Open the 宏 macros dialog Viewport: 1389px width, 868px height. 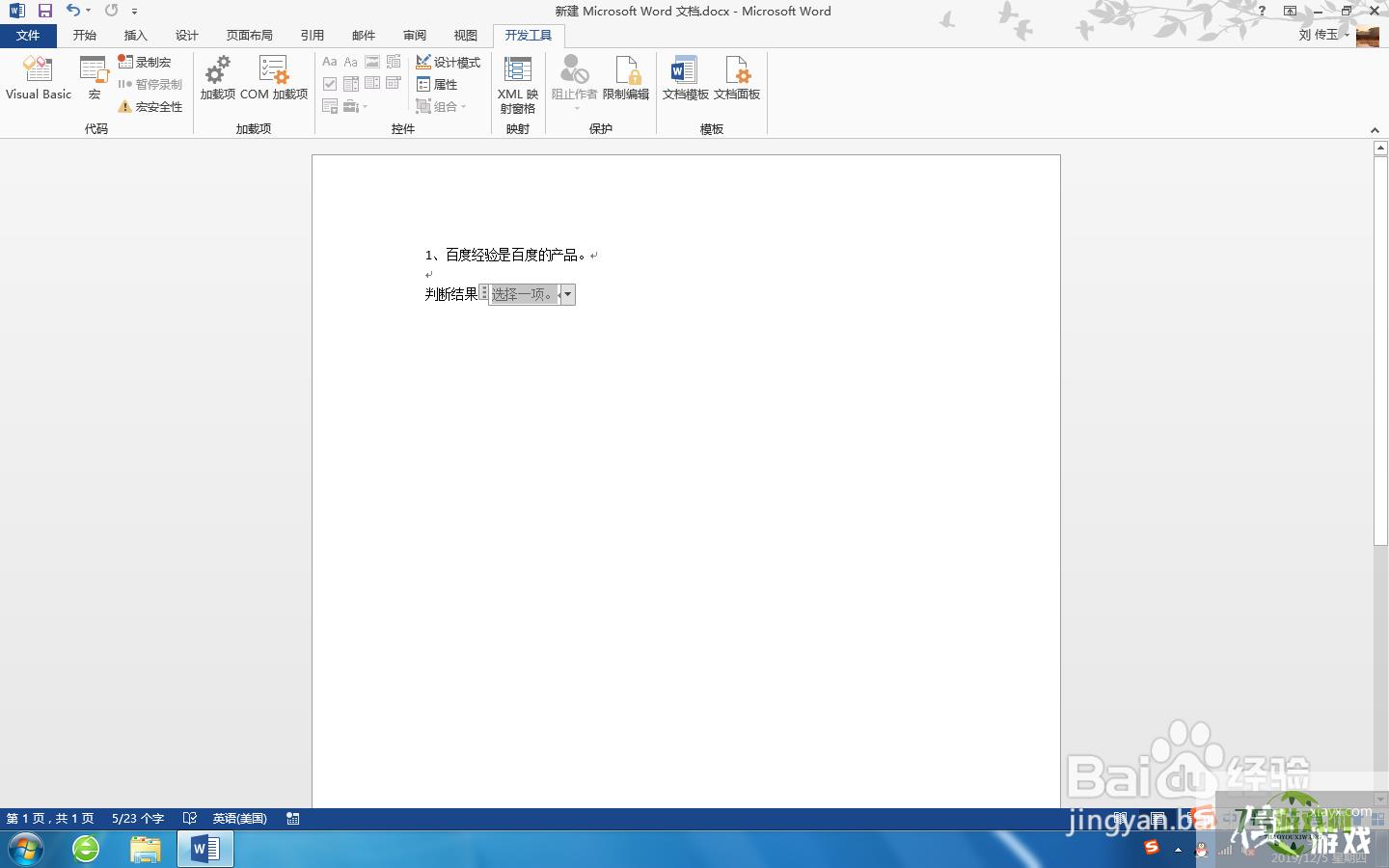click(x=94, y=77)
